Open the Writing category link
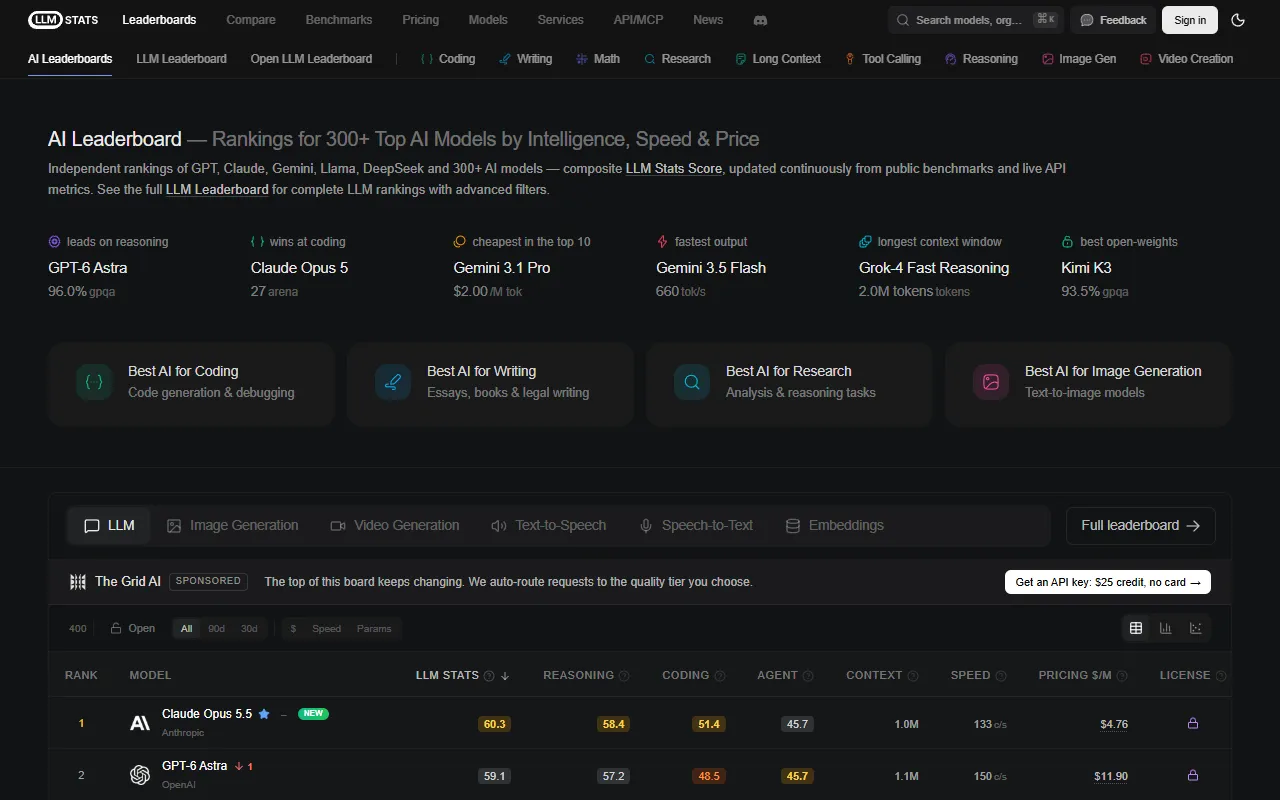The image size is (1280, 800). coord(525,59)
